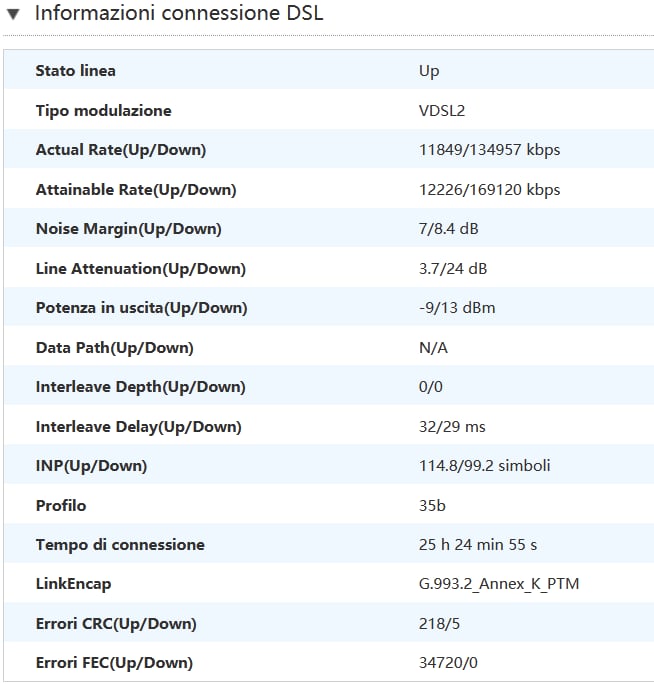Select the Stato linea row label

(75, 71)
